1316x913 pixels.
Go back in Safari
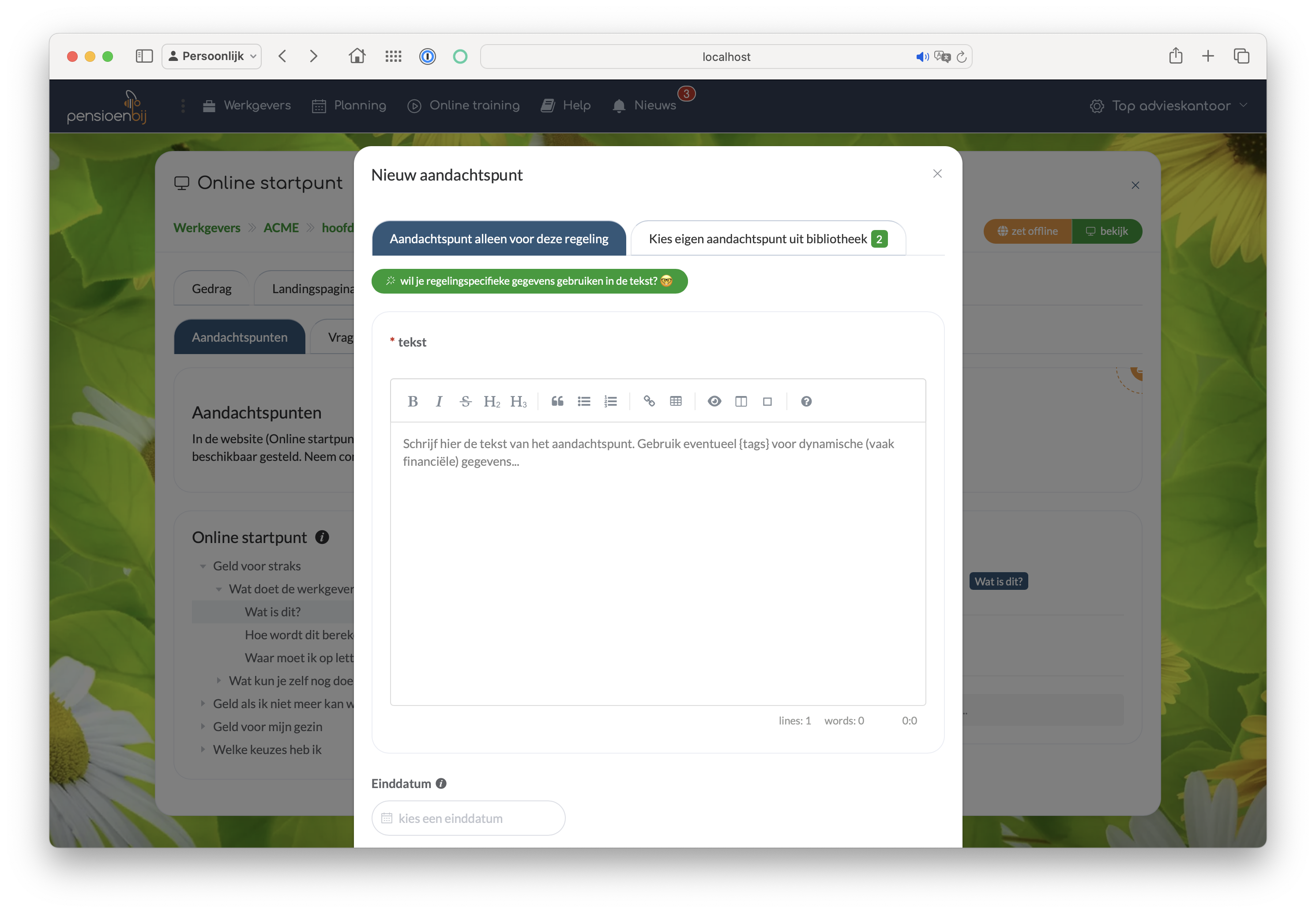coord(282,56)
